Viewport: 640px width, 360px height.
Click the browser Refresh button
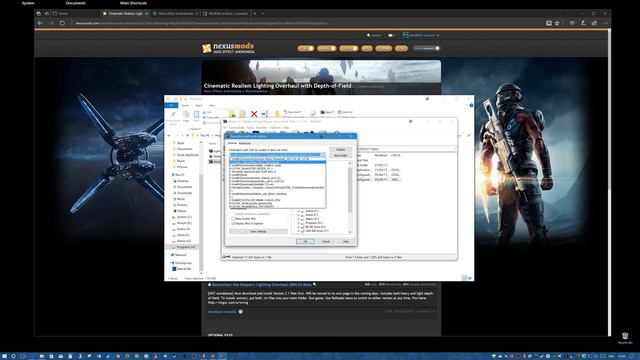[x=62, y=23]
